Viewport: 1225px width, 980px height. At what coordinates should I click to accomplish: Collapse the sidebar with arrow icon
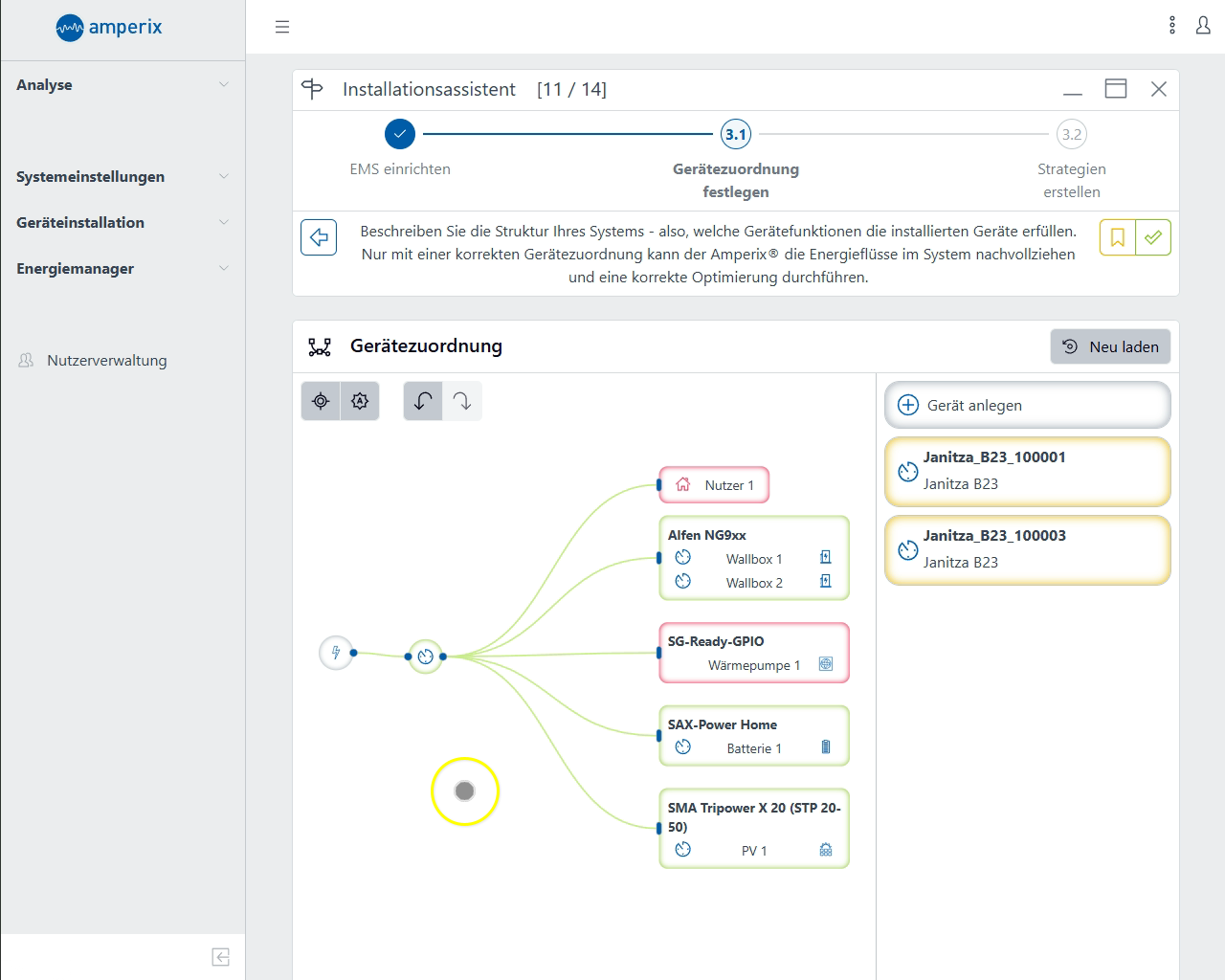click(221, 957)
